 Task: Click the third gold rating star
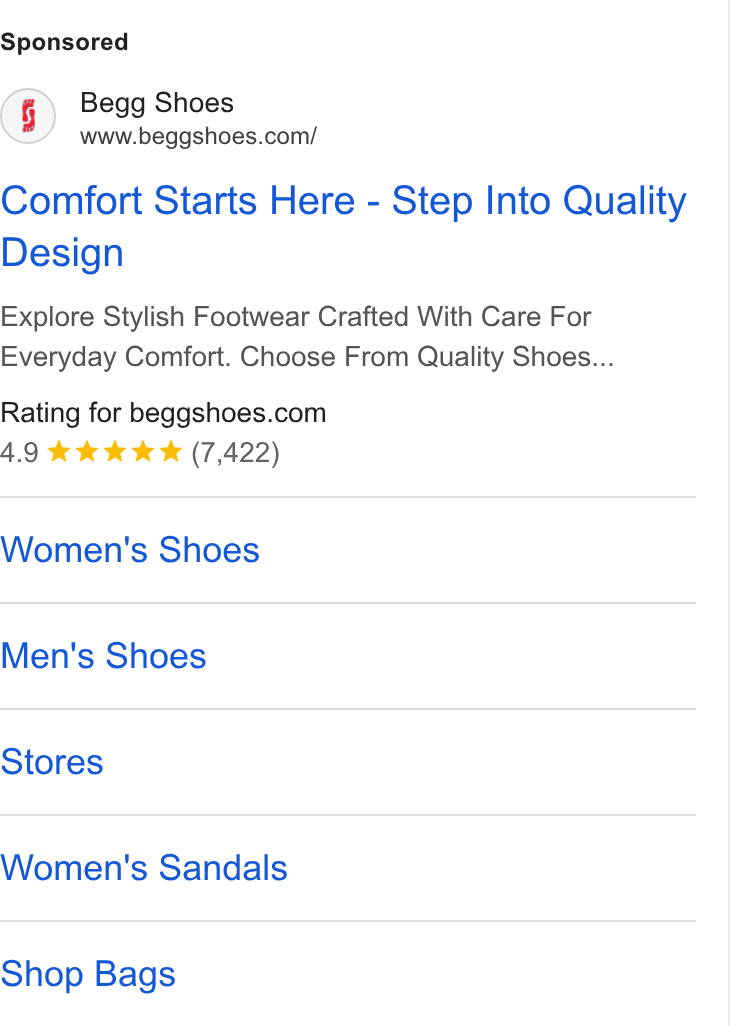[115, 451]
